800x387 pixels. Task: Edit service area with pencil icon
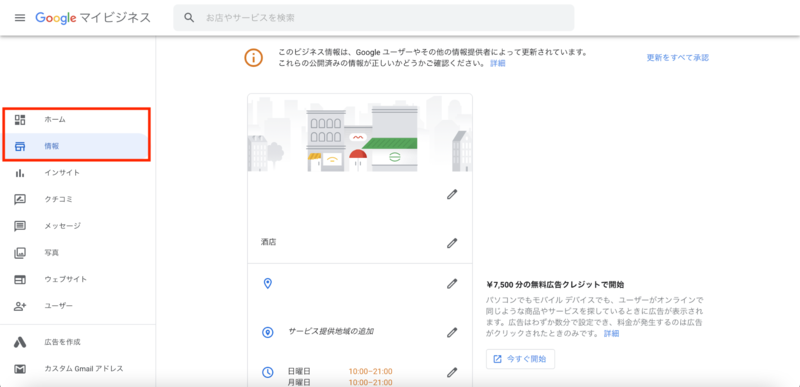pos(452,332)
